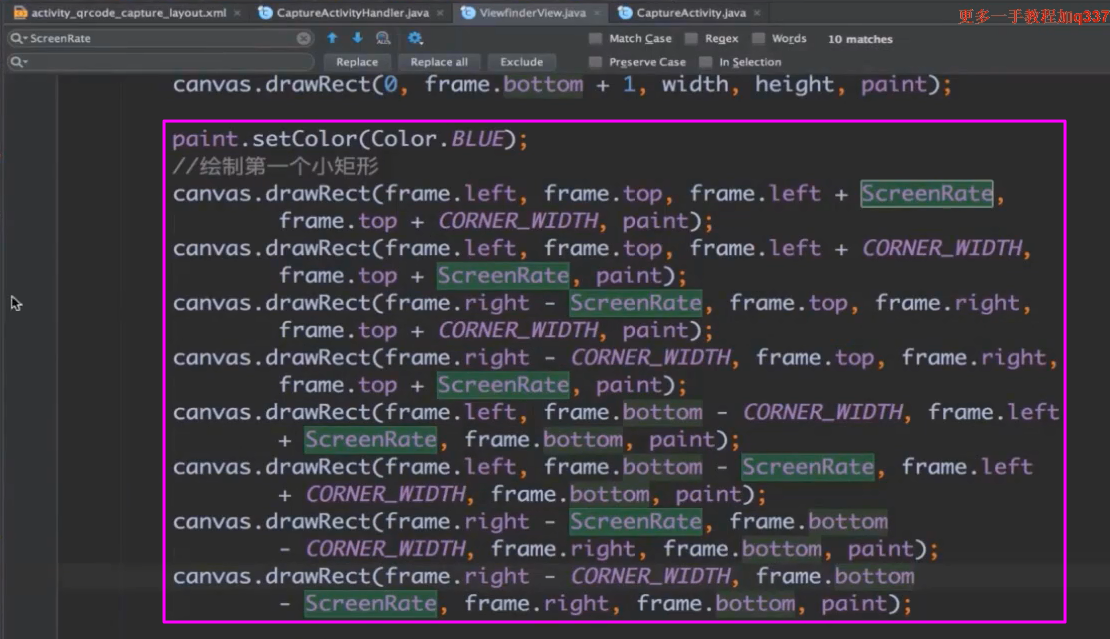Close the CaptureActivityHandler.java tab
The width and height of the screenshot is (1110, 639).
tap(438, 13)
